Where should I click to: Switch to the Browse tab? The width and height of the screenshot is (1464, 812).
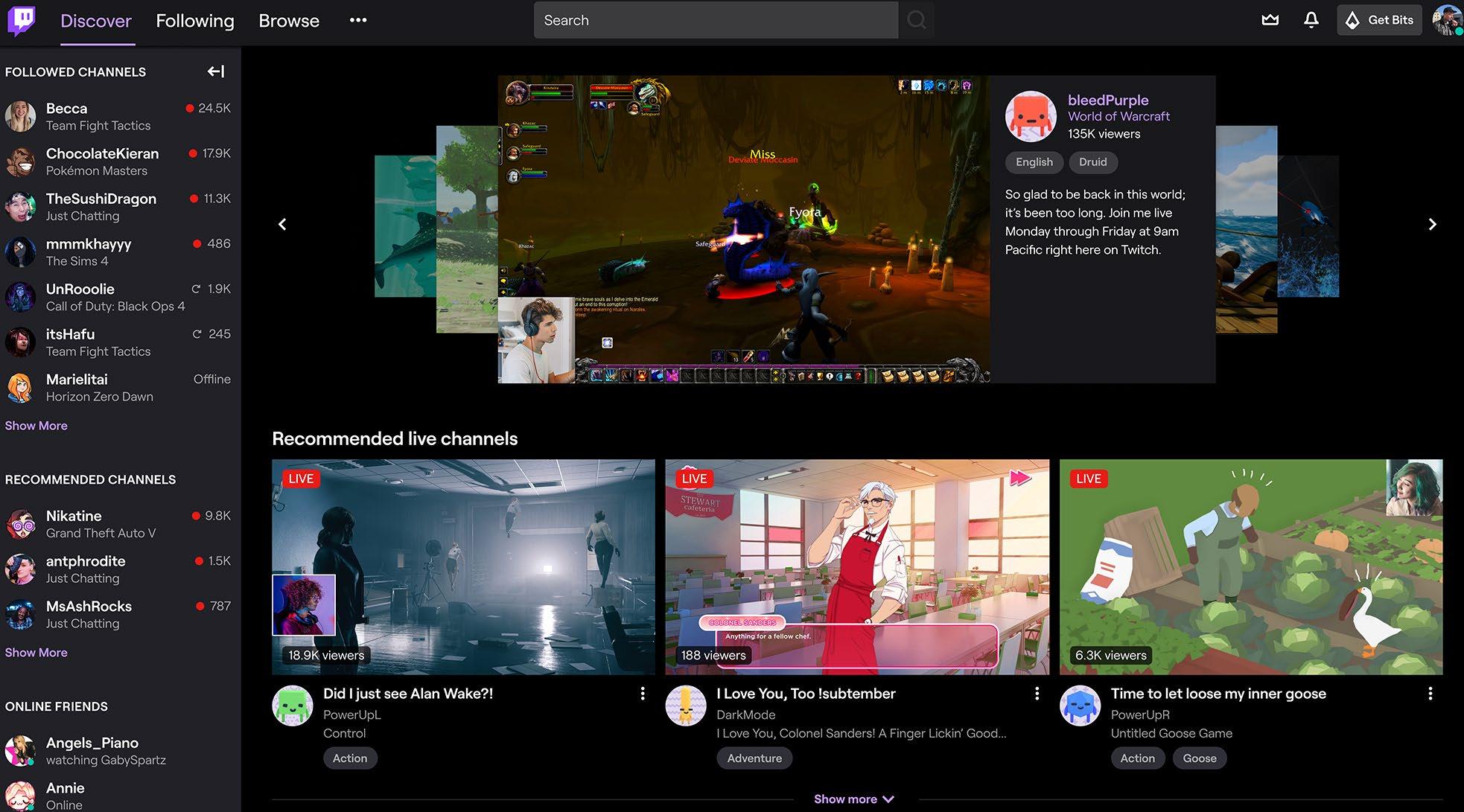[x=289, y=21]
